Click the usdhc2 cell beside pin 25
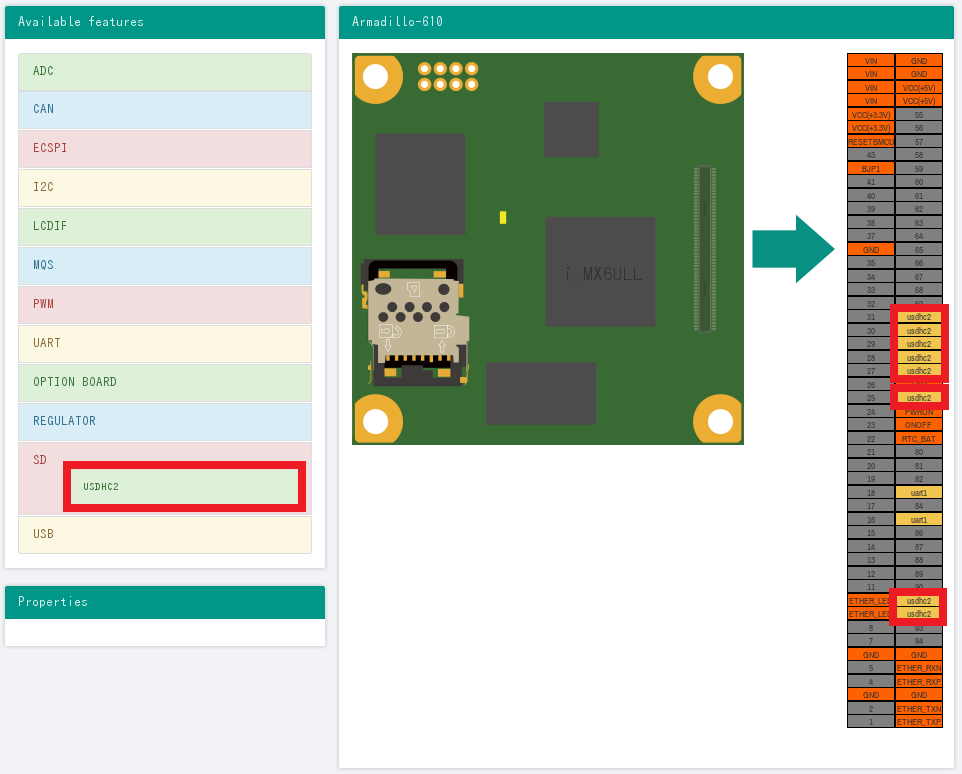Image resolution: width=962 pixels, height=774 pixels. (918, 398)
